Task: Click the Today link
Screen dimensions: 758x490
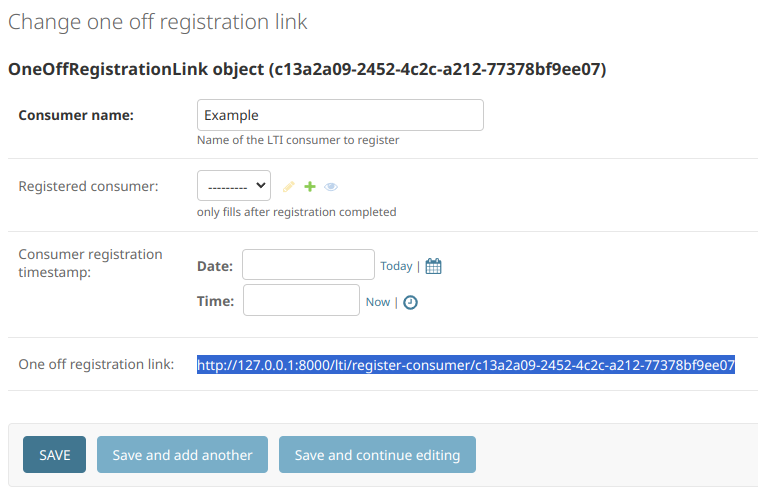Action: (396, 266)
